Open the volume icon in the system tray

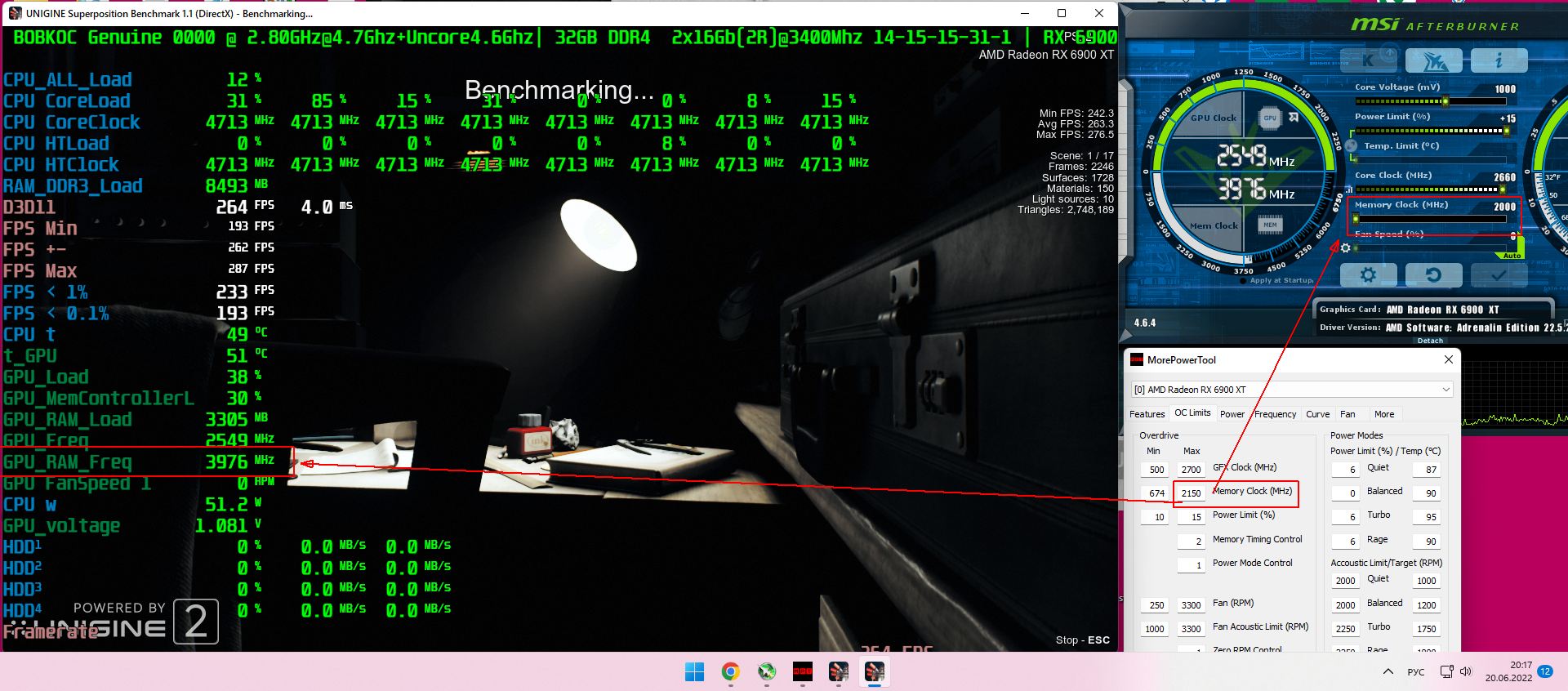click(1466, 672)
